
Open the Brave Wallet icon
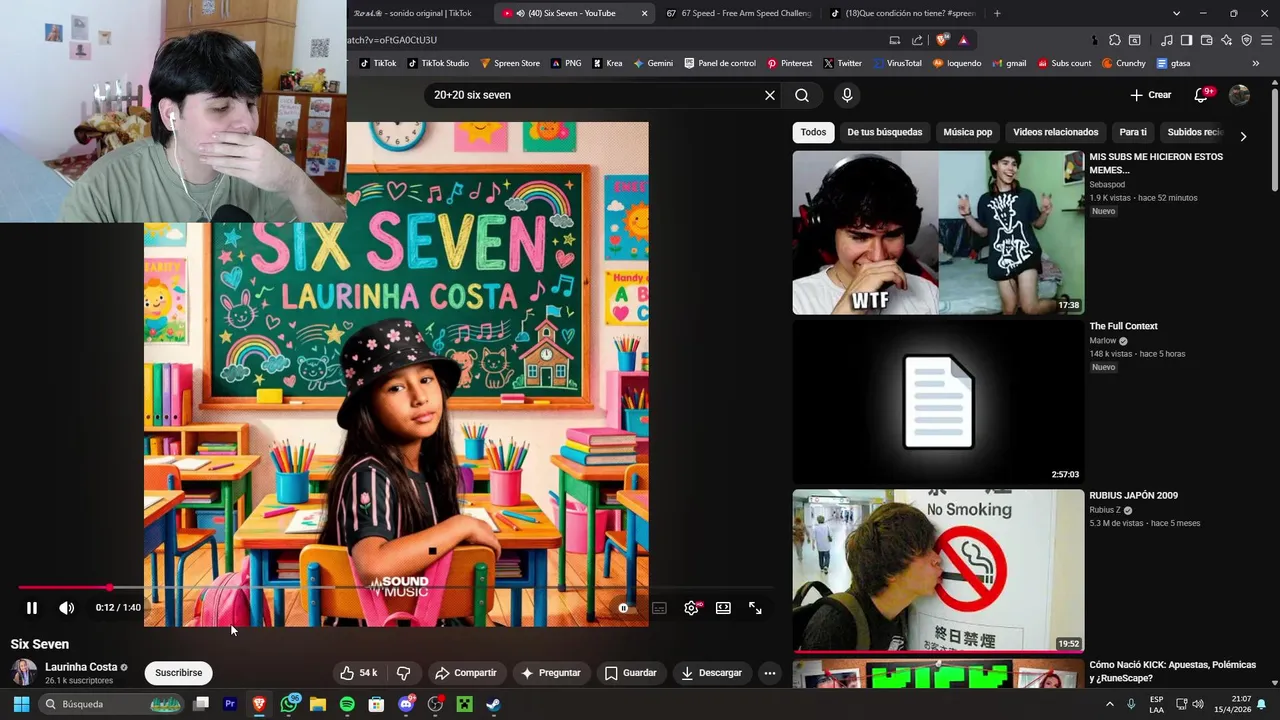tap(1206, 40)
